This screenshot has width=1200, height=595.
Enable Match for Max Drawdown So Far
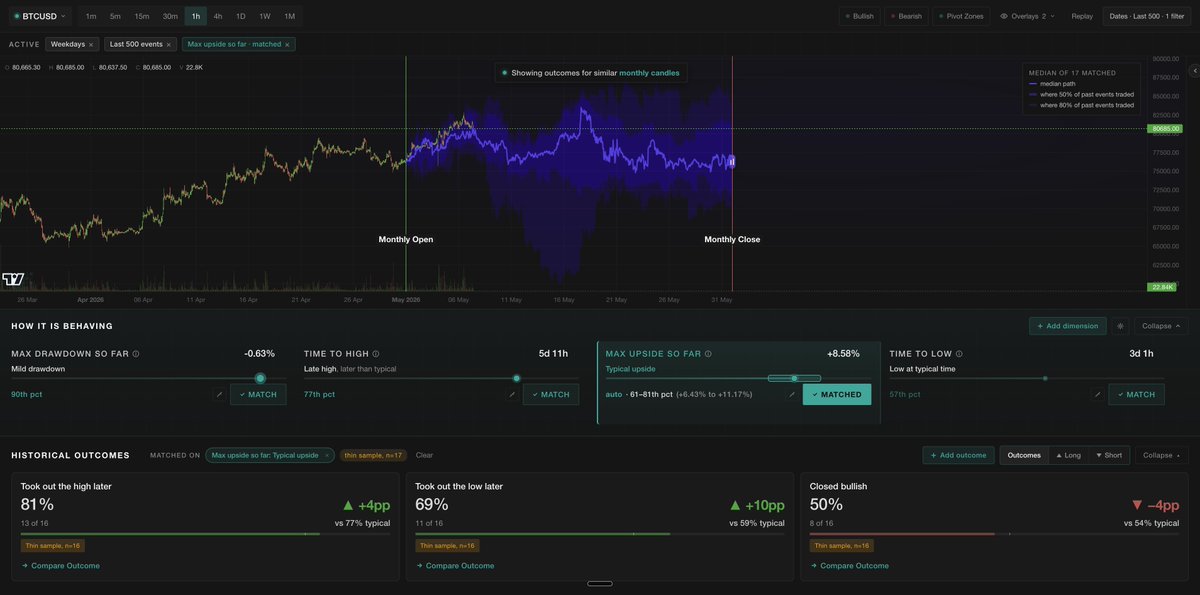[258, 395]
